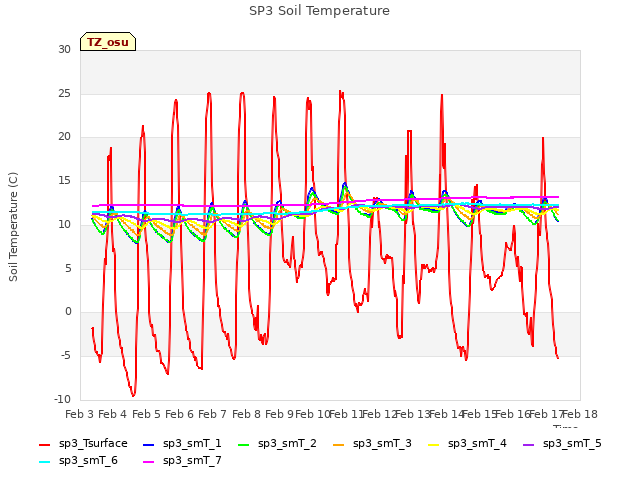Click the -10 y-axis tick label
The width and height of the screenshot is (640, 480).
(x=63, y=399)
